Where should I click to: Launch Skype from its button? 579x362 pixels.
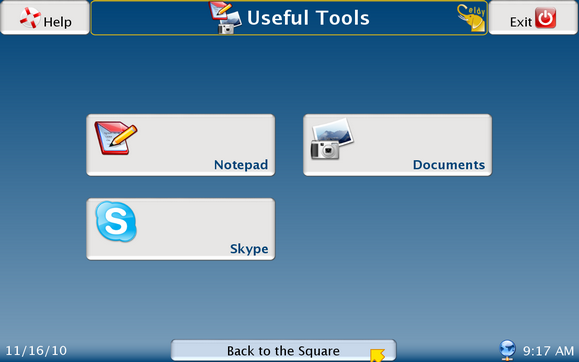[181, 229]
